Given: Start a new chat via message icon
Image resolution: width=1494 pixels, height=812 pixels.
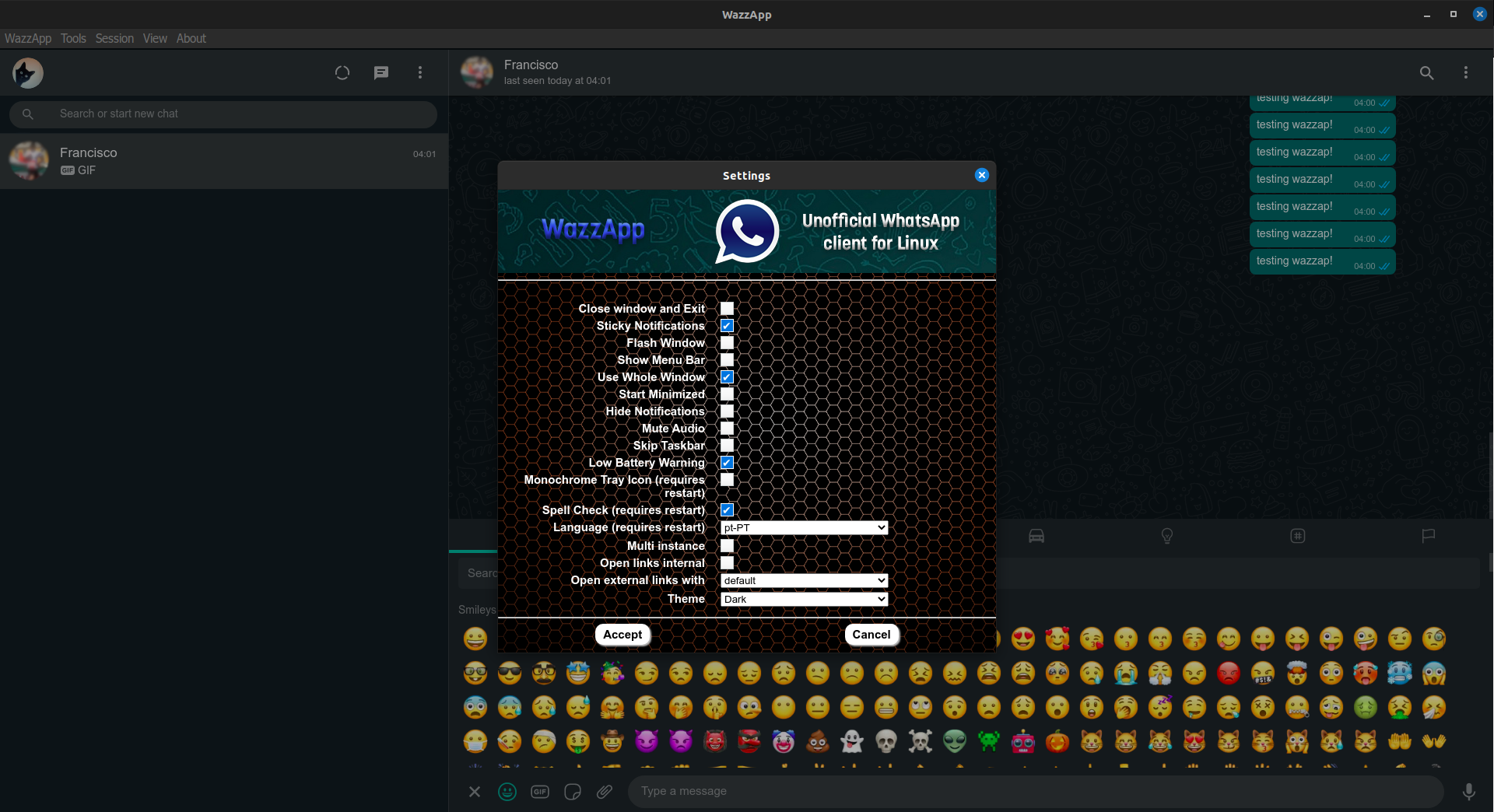Looking at the screenshot, I should 381,72.
